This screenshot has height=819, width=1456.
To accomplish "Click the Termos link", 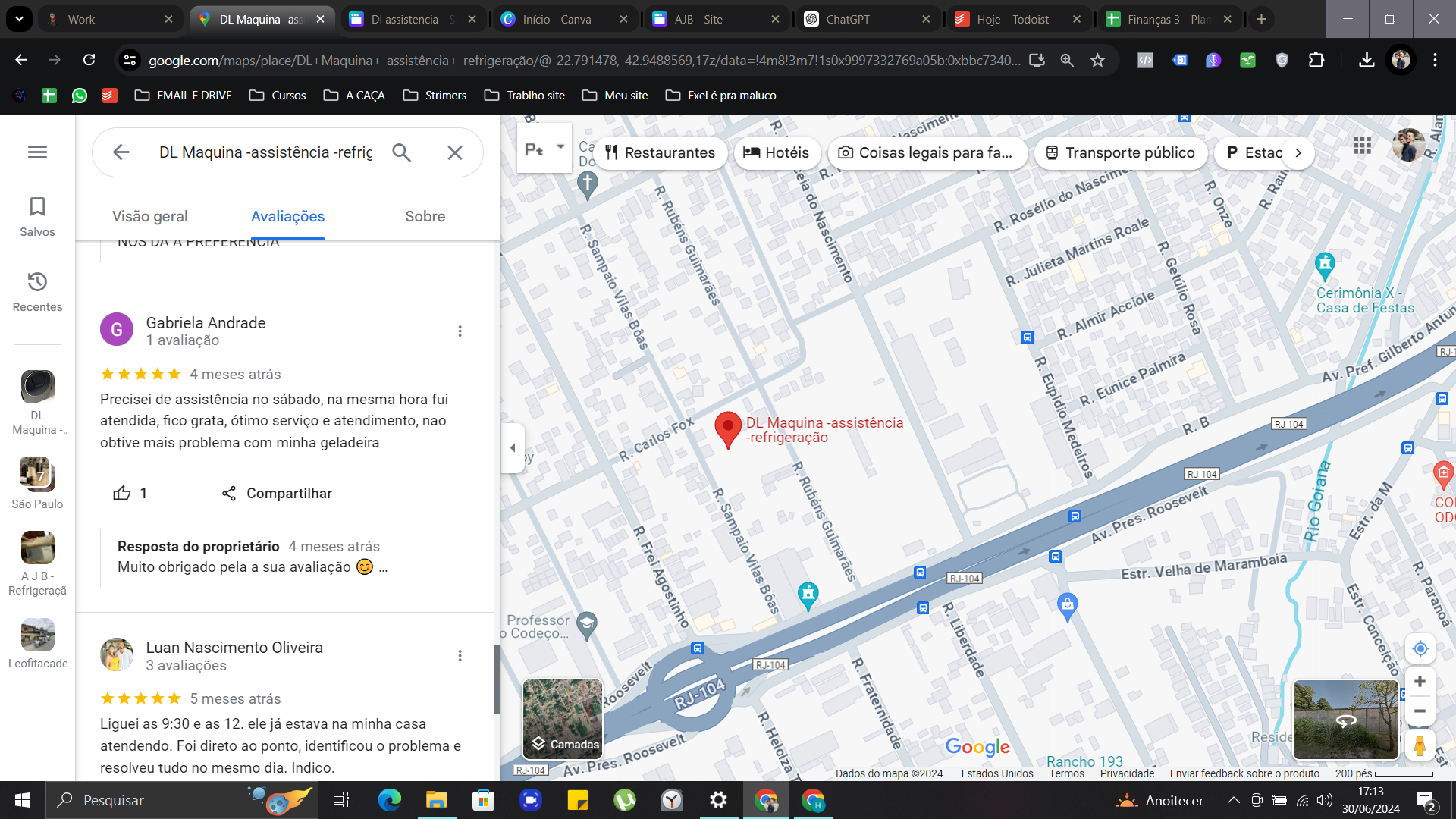I will (1066, 773).
